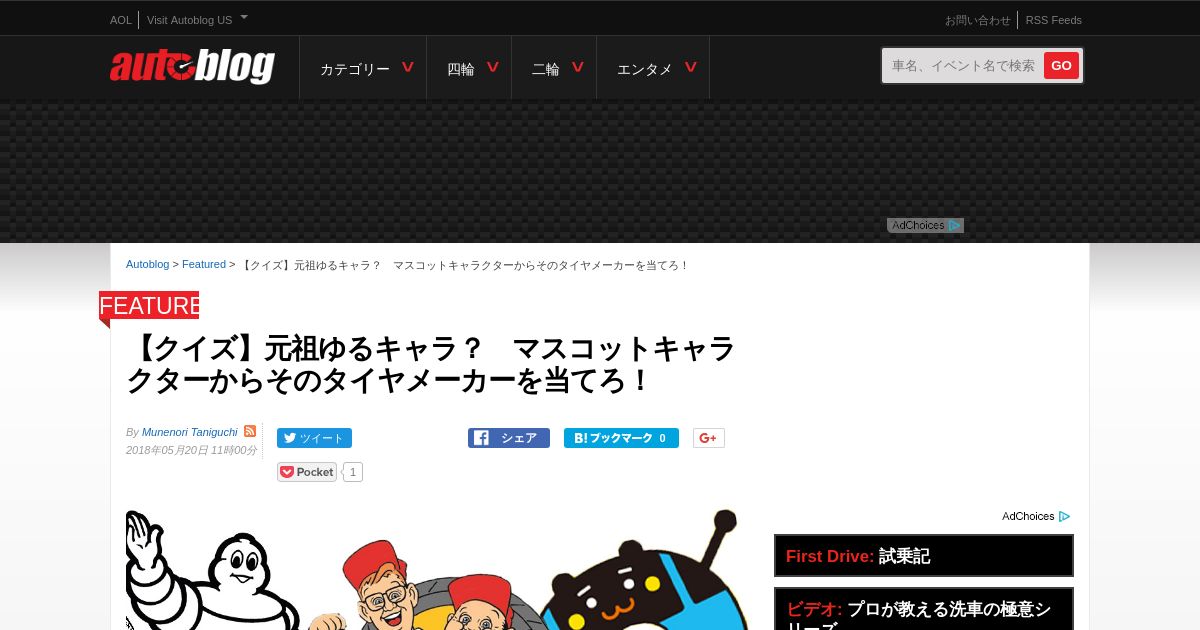Viewport: 1200px width, 630px height.
Task: Open the Visit Autoblog US dropdown
Action: [197, 20]
